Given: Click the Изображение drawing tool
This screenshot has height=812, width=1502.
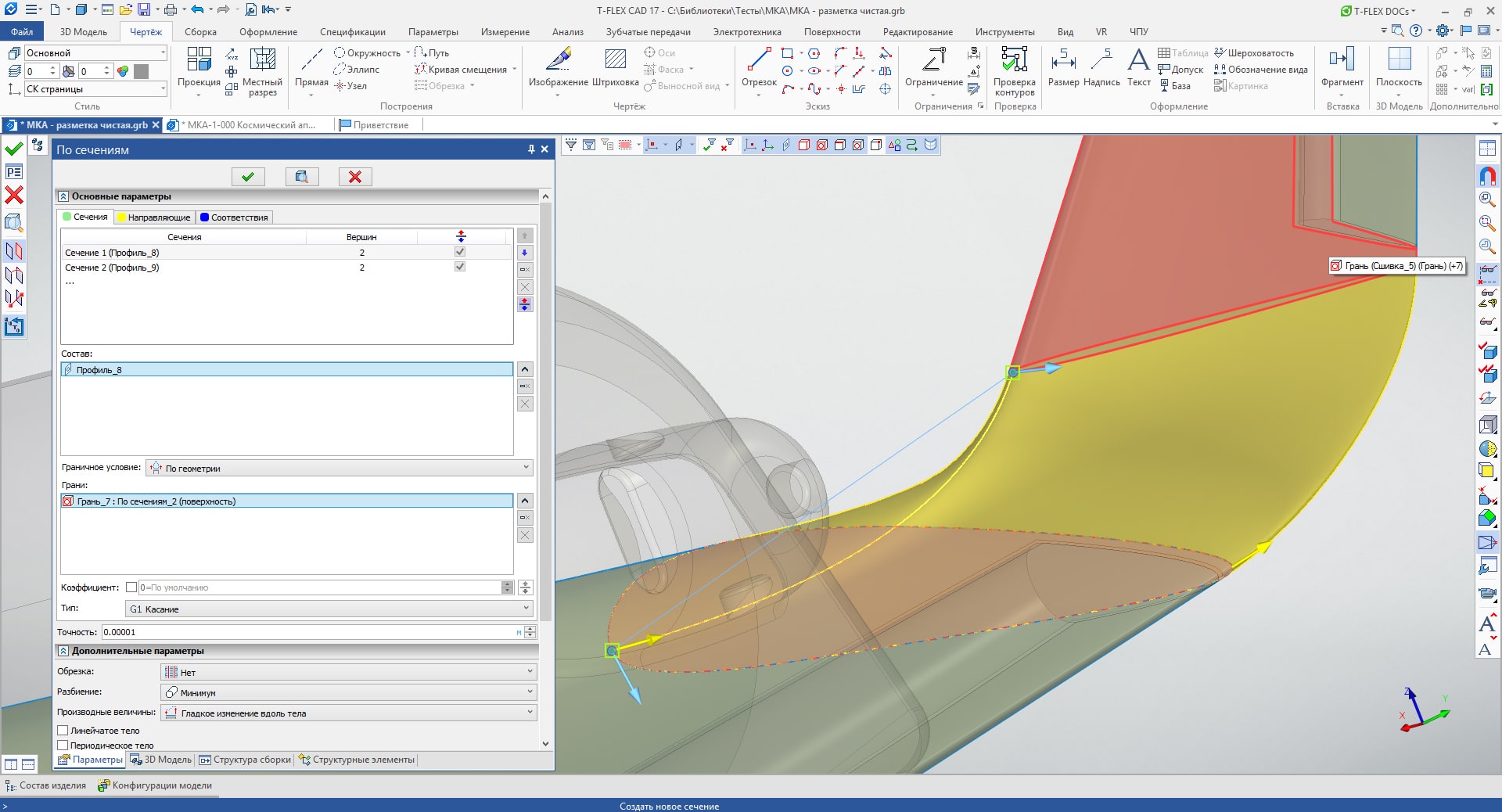Looking at the screenshot, I should pyautogui.click(x=558, y=69).
